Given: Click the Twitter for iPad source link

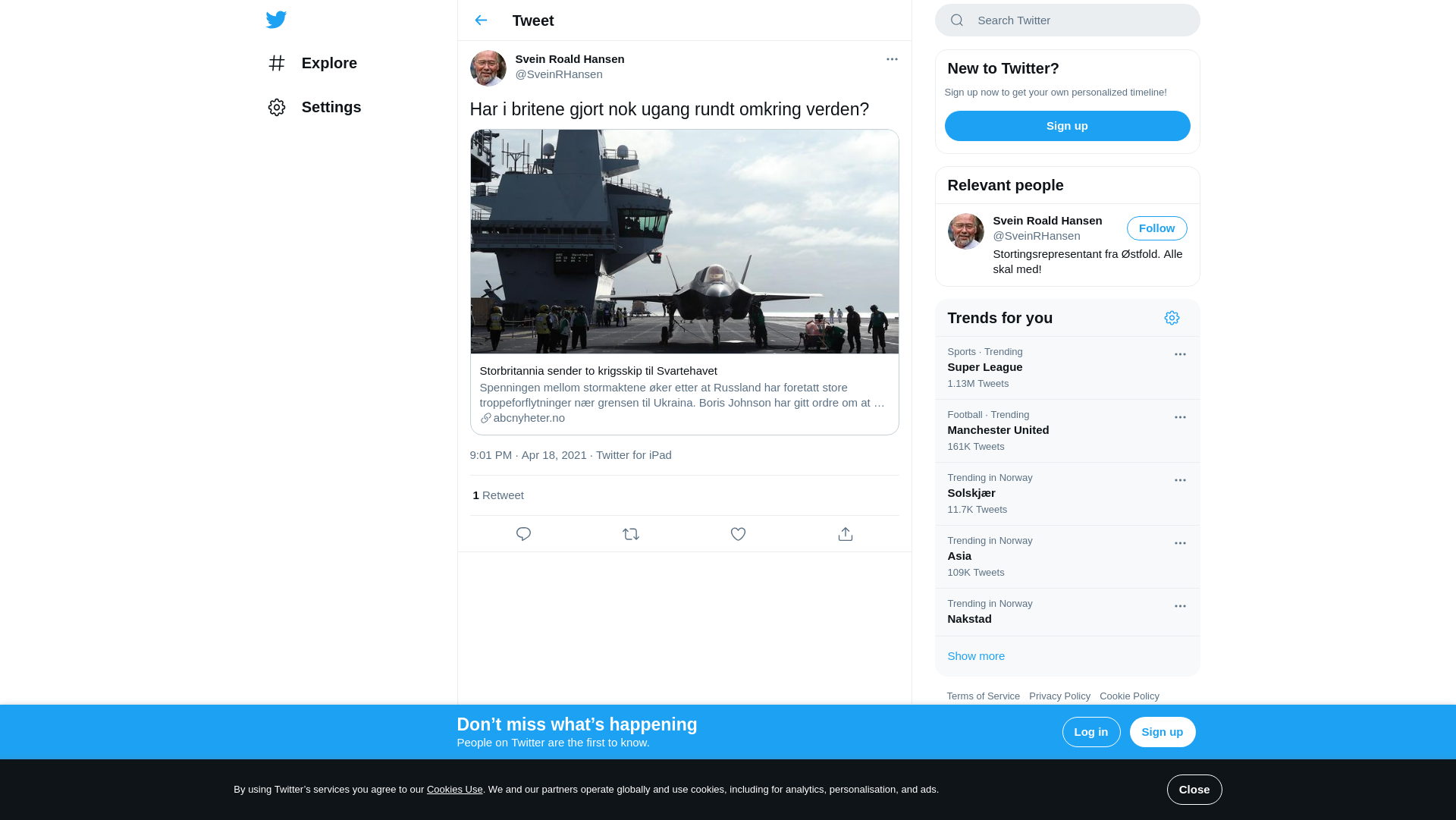Looking at the screenshot, I should click(x=634, y=455).
